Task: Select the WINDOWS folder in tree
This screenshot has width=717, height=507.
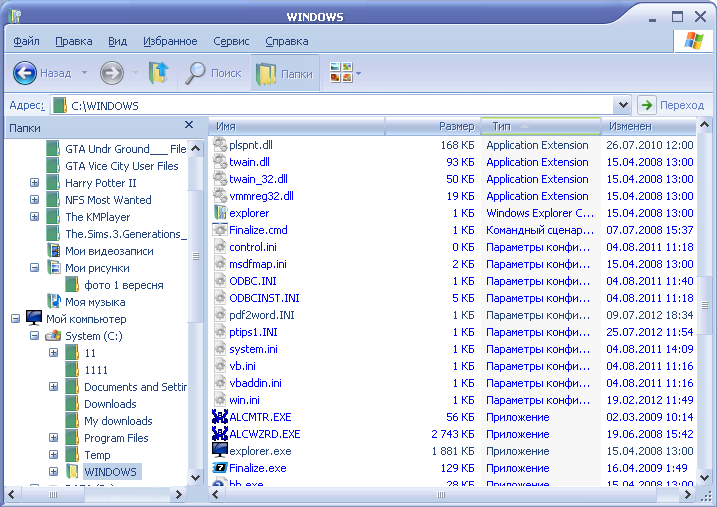Action: pyautogui.click(x=110, y=472)
